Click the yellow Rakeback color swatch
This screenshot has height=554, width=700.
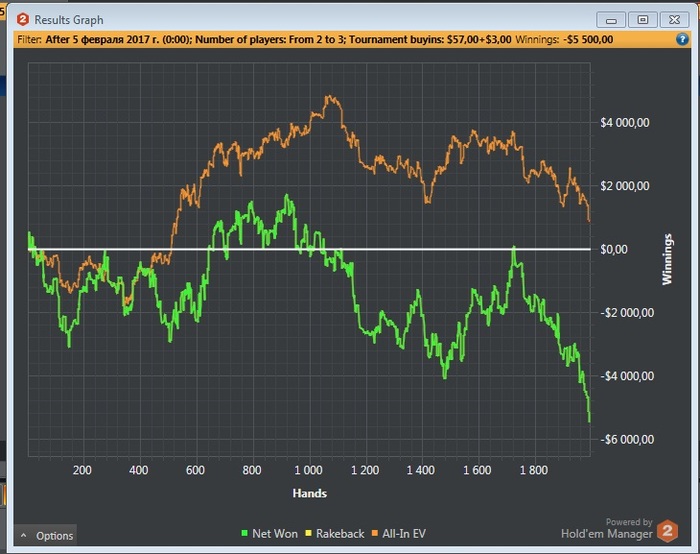coord(308,533)
